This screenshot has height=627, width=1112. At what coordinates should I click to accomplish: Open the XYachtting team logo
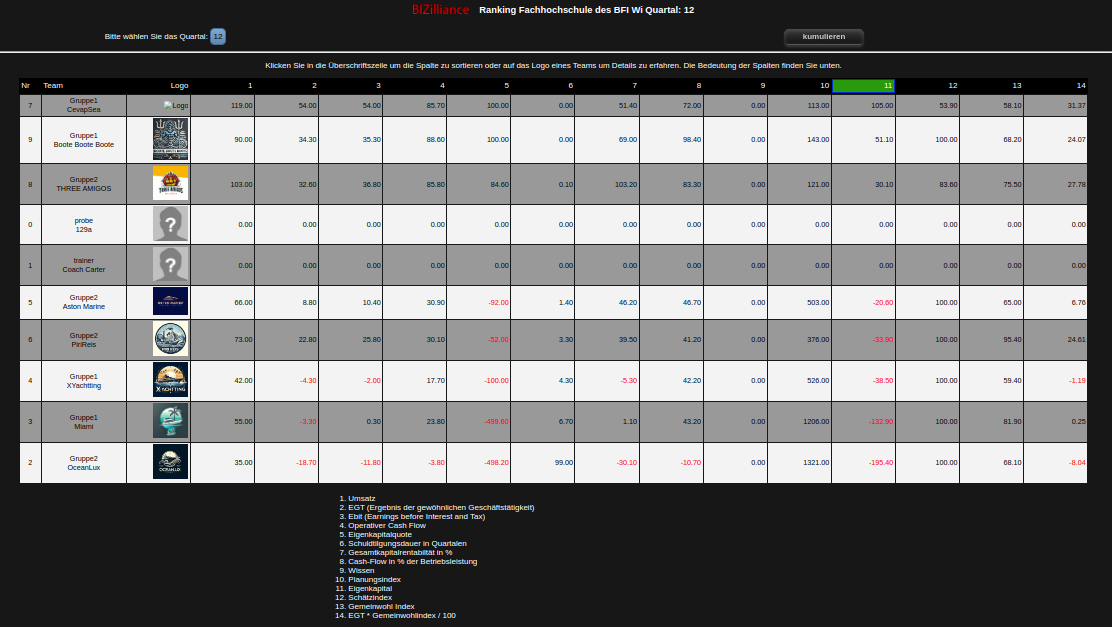coord(170,380)
